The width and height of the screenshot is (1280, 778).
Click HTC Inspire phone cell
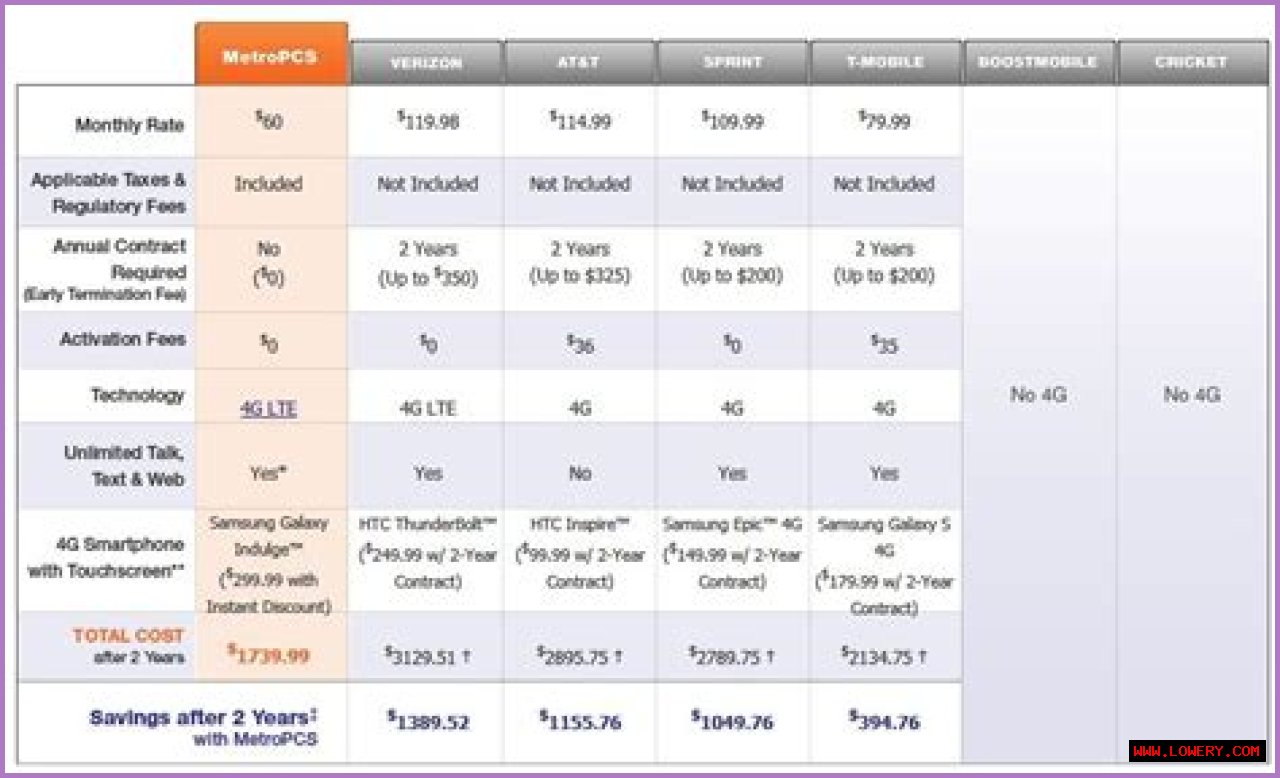click(x=580, y=553)
